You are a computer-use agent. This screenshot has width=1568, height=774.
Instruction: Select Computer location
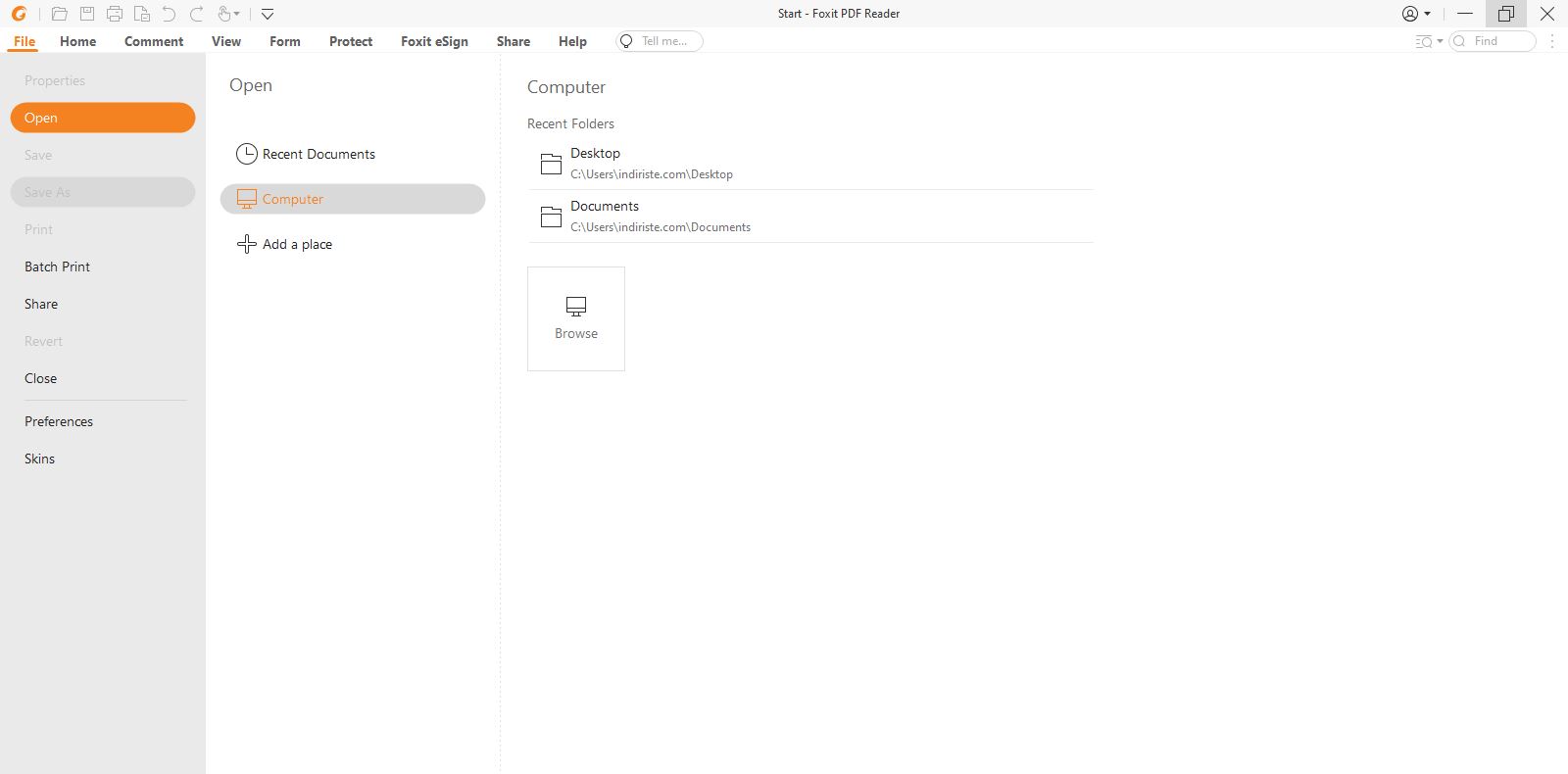coord(353,199)
